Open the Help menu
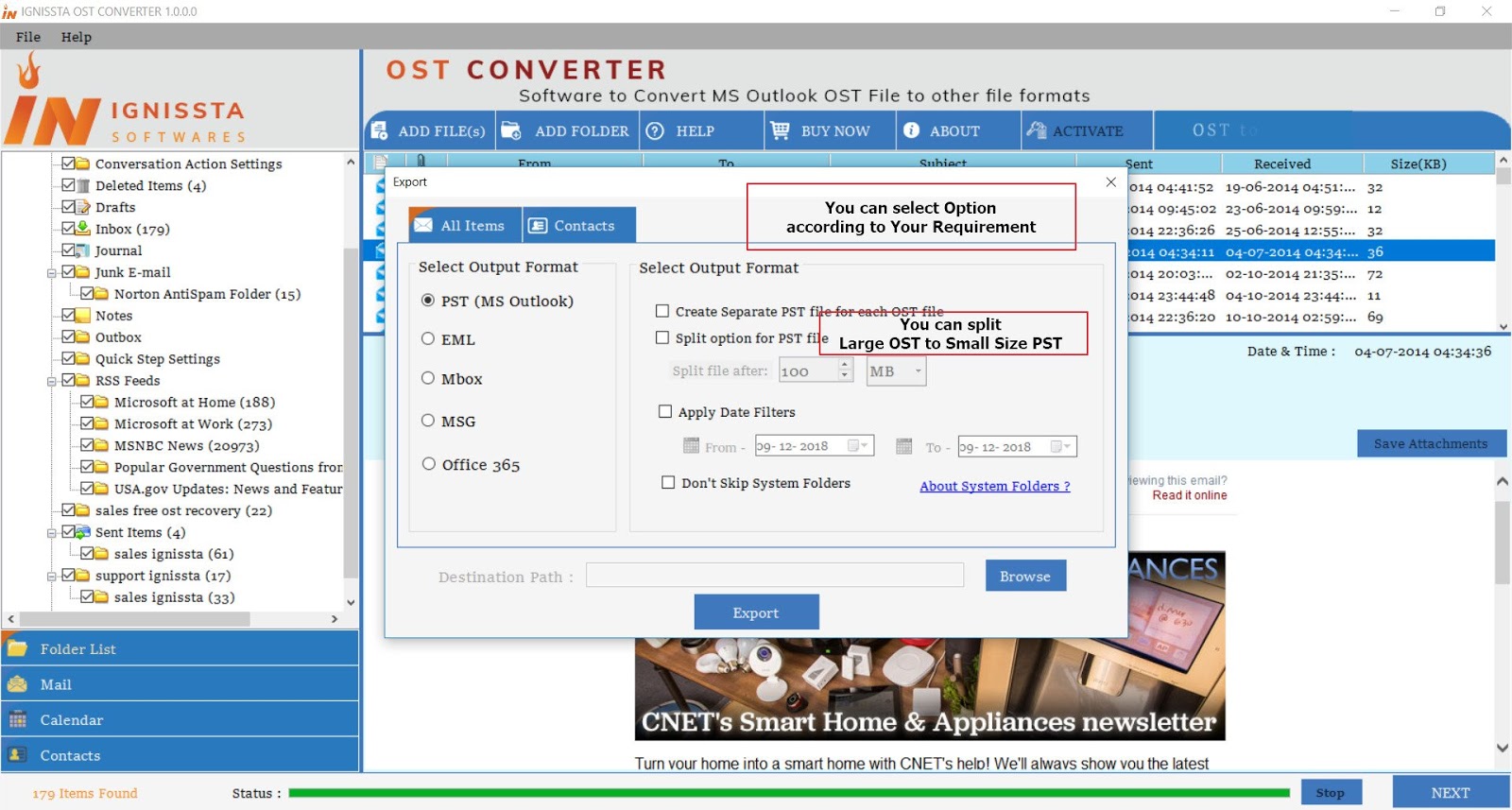 (x=77, y=37)
